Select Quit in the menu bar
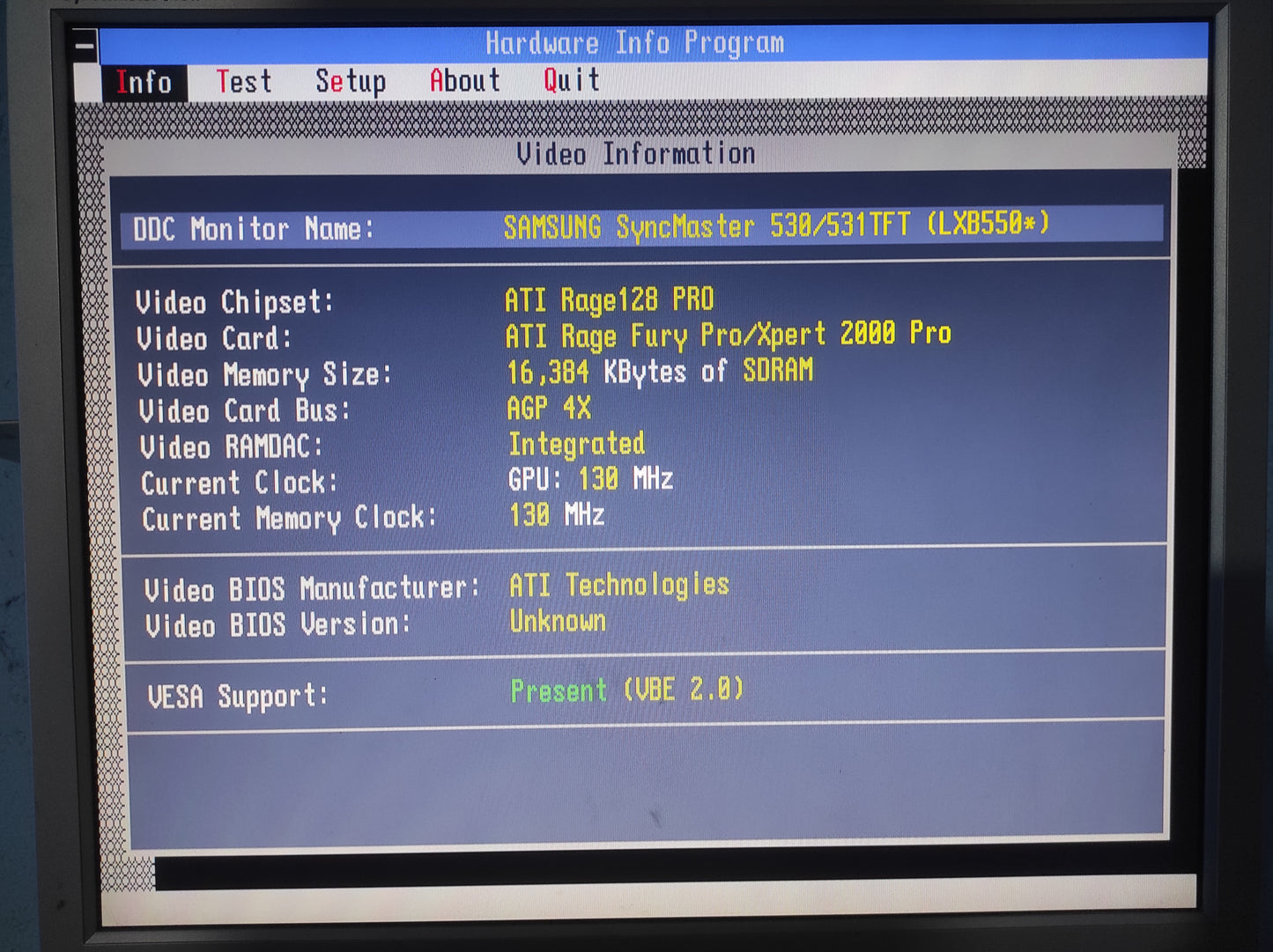This screenshot has height=952, width=1273. point(571,80)
